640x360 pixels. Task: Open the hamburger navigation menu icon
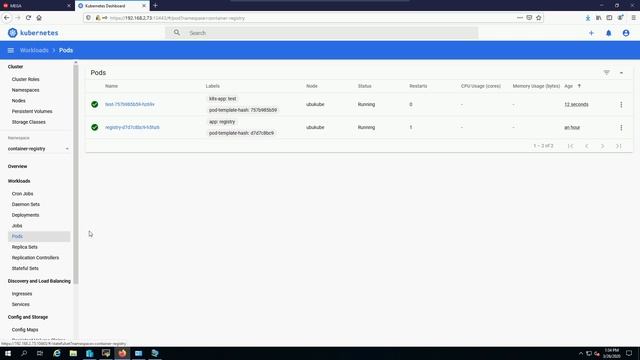point(11,50)
